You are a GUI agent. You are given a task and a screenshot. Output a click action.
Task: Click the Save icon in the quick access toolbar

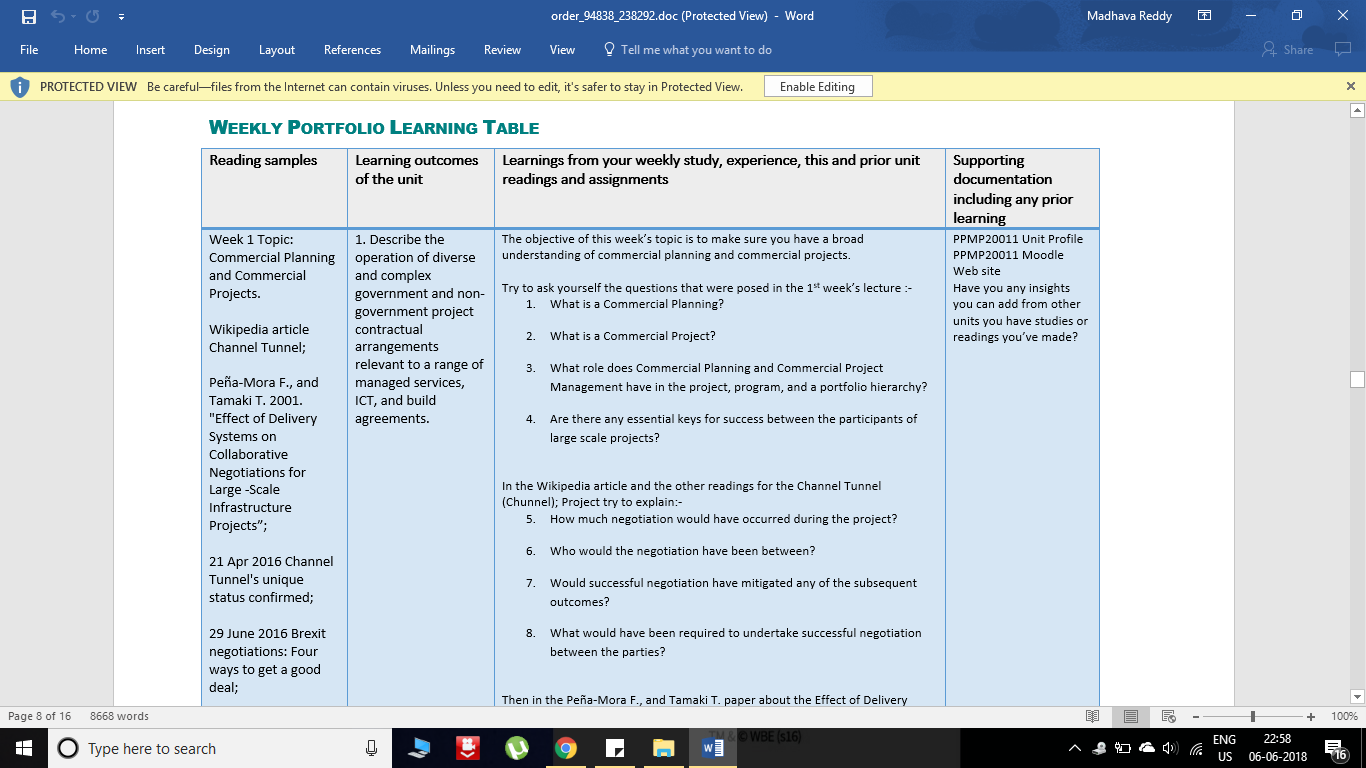click(28, 16)
